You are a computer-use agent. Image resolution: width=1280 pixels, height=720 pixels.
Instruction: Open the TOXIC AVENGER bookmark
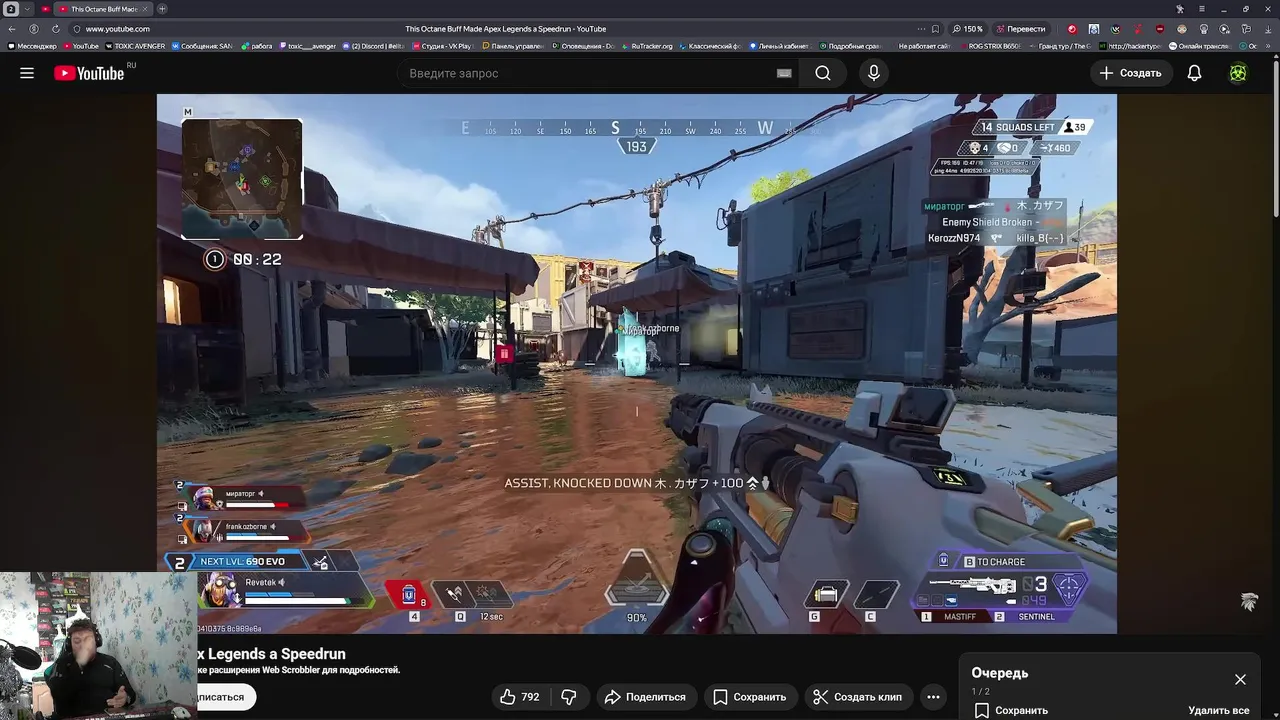click(x=135, y=46)
